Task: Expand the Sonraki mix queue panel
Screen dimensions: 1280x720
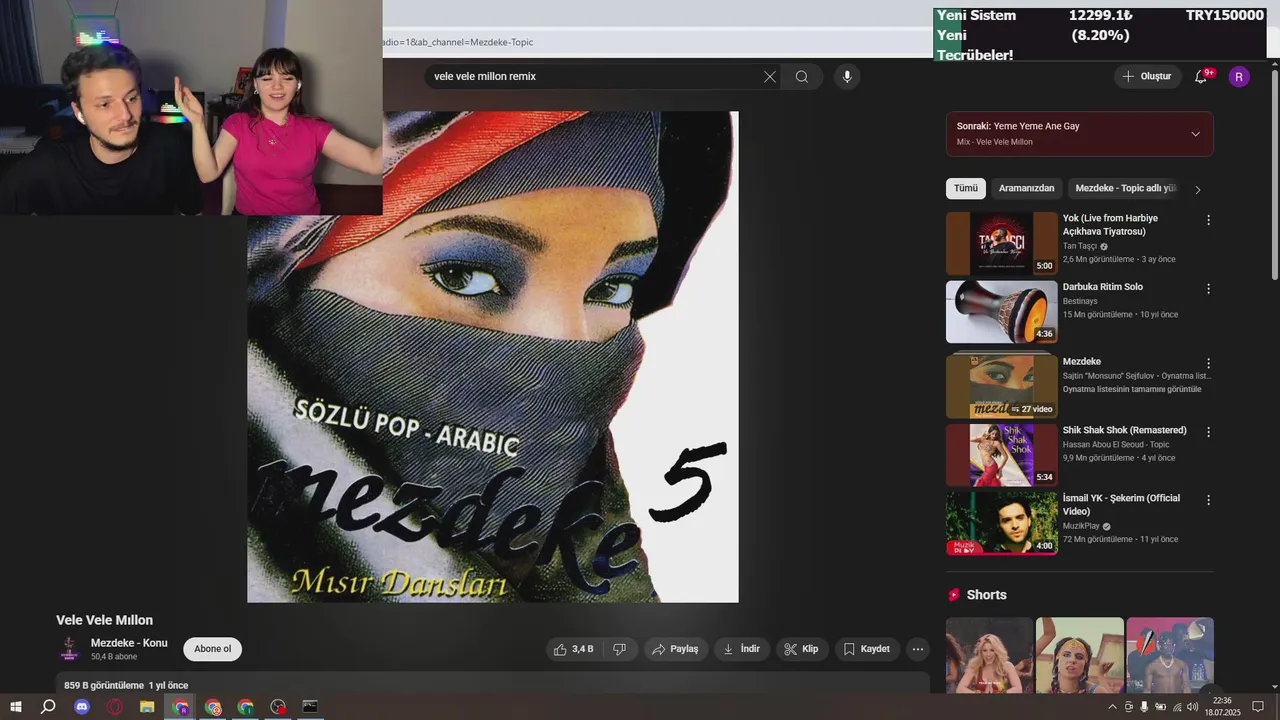Action: click(1195, 134)
